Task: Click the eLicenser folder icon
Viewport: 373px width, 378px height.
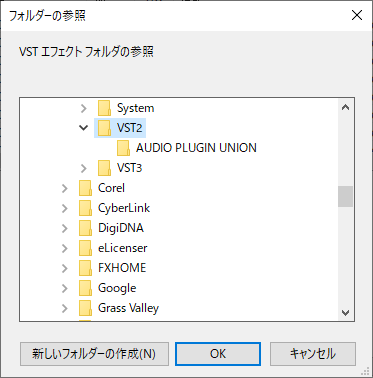Action: [85, 248]
